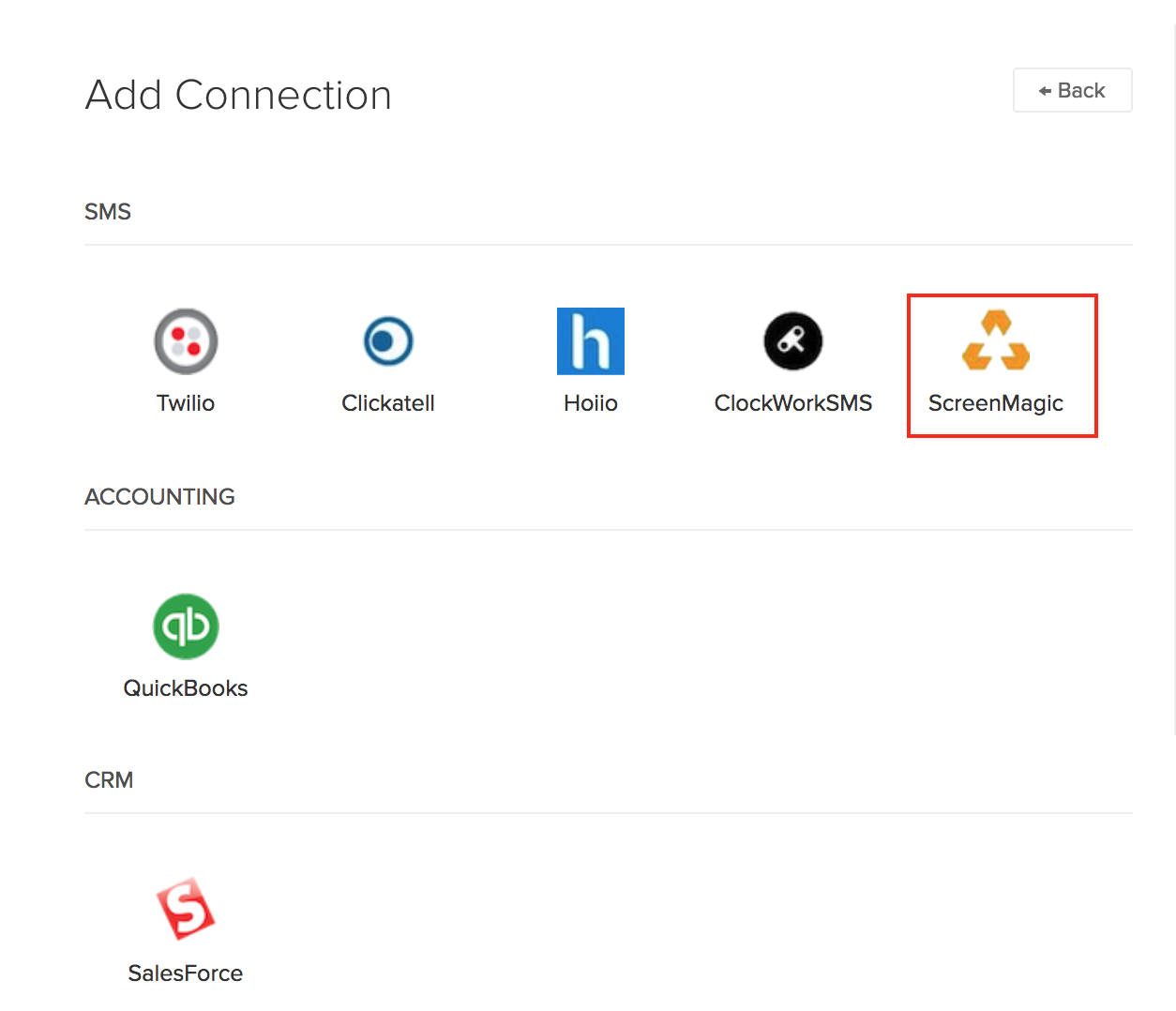Image resolution: width=1176 pixels, height=1011 pixels.
Task: Select the Clickatell connector icon
Action: click(x=388, y=340)
